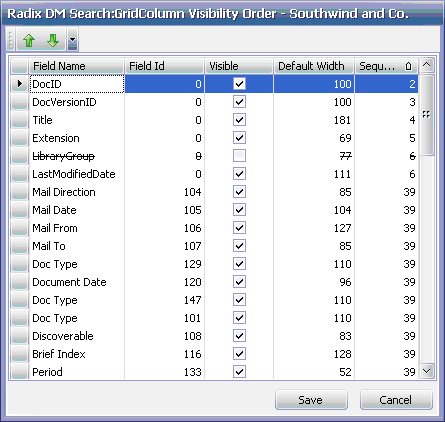Viewport: 445px width, 422px height.
Task: Click the Save button
Action: click(311, 400)
